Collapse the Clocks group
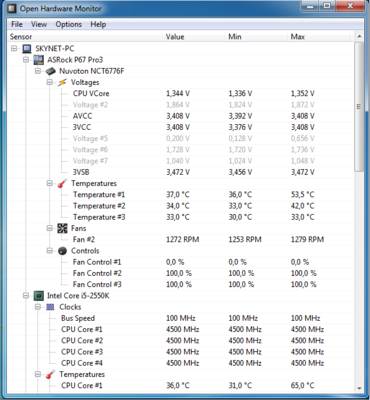This screenshot has width=370, height=400. (x=38, y=307)
